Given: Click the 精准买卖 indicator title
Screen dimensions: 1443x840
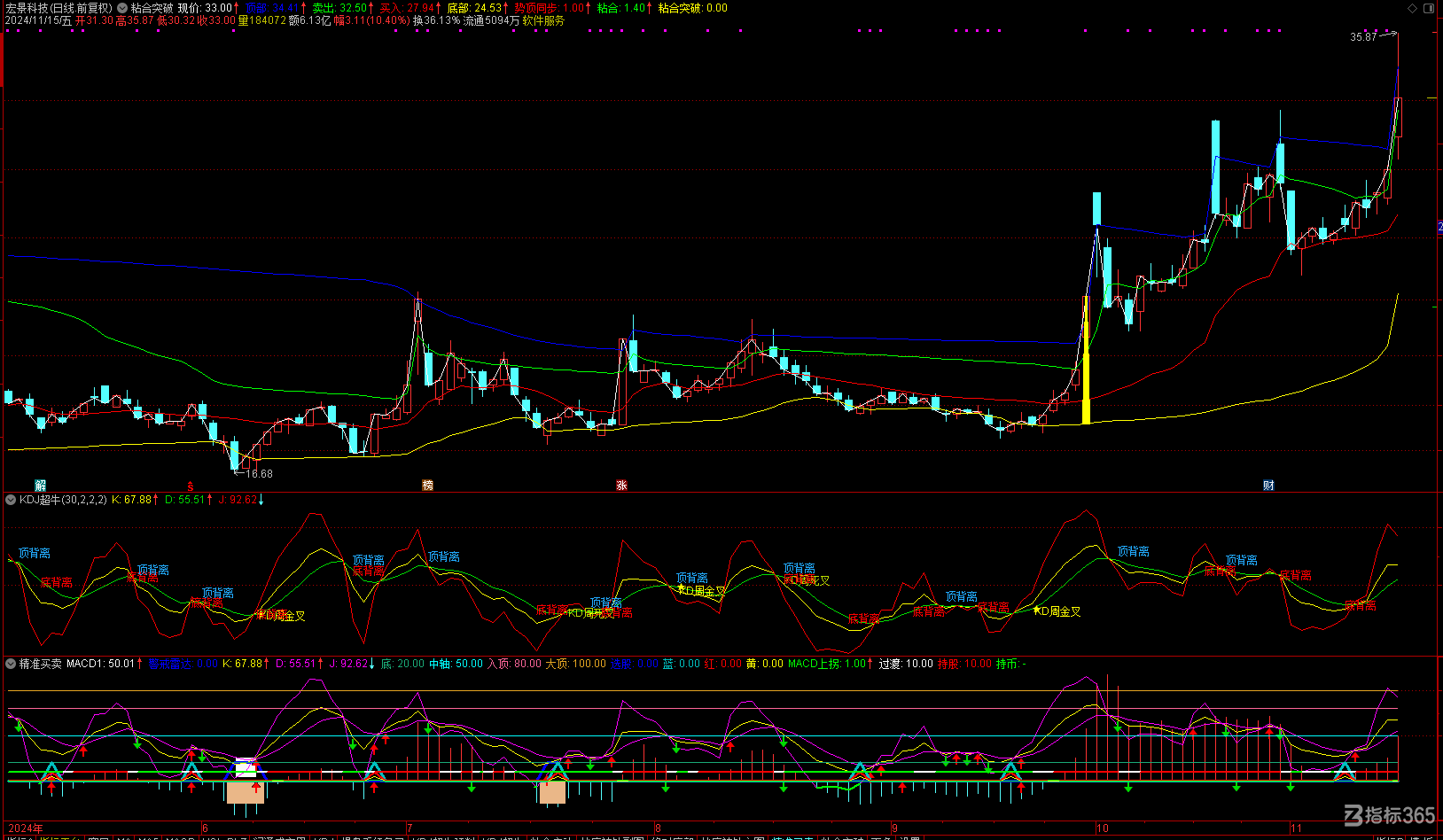Looking at the screenshot, I should point(41,663).
